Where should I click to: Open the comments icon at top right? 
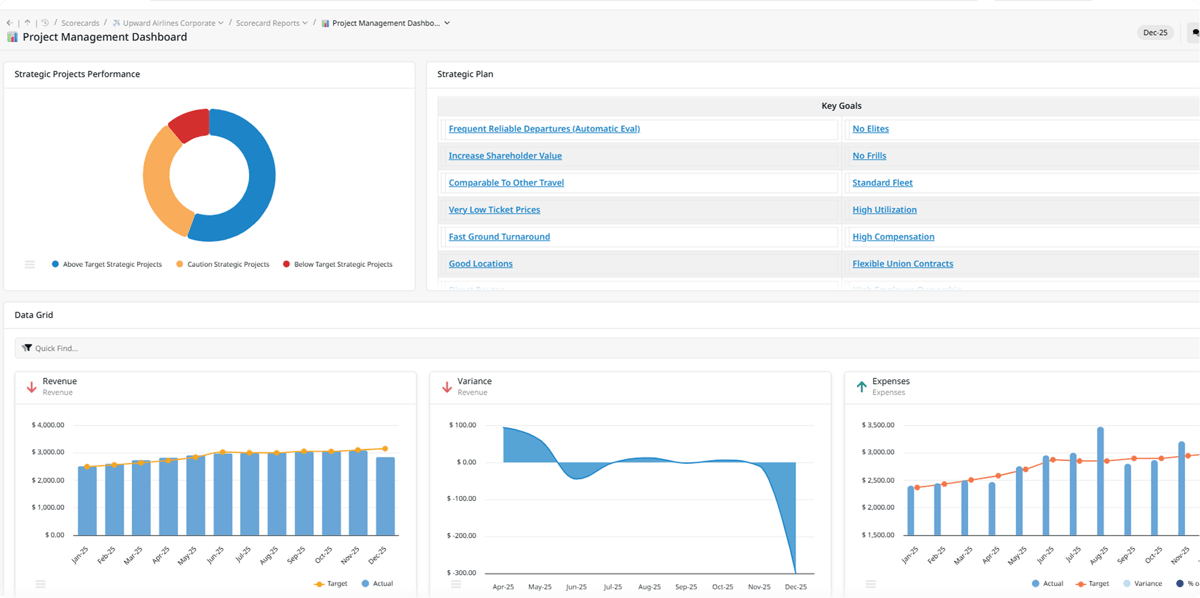coord(1194,33)
